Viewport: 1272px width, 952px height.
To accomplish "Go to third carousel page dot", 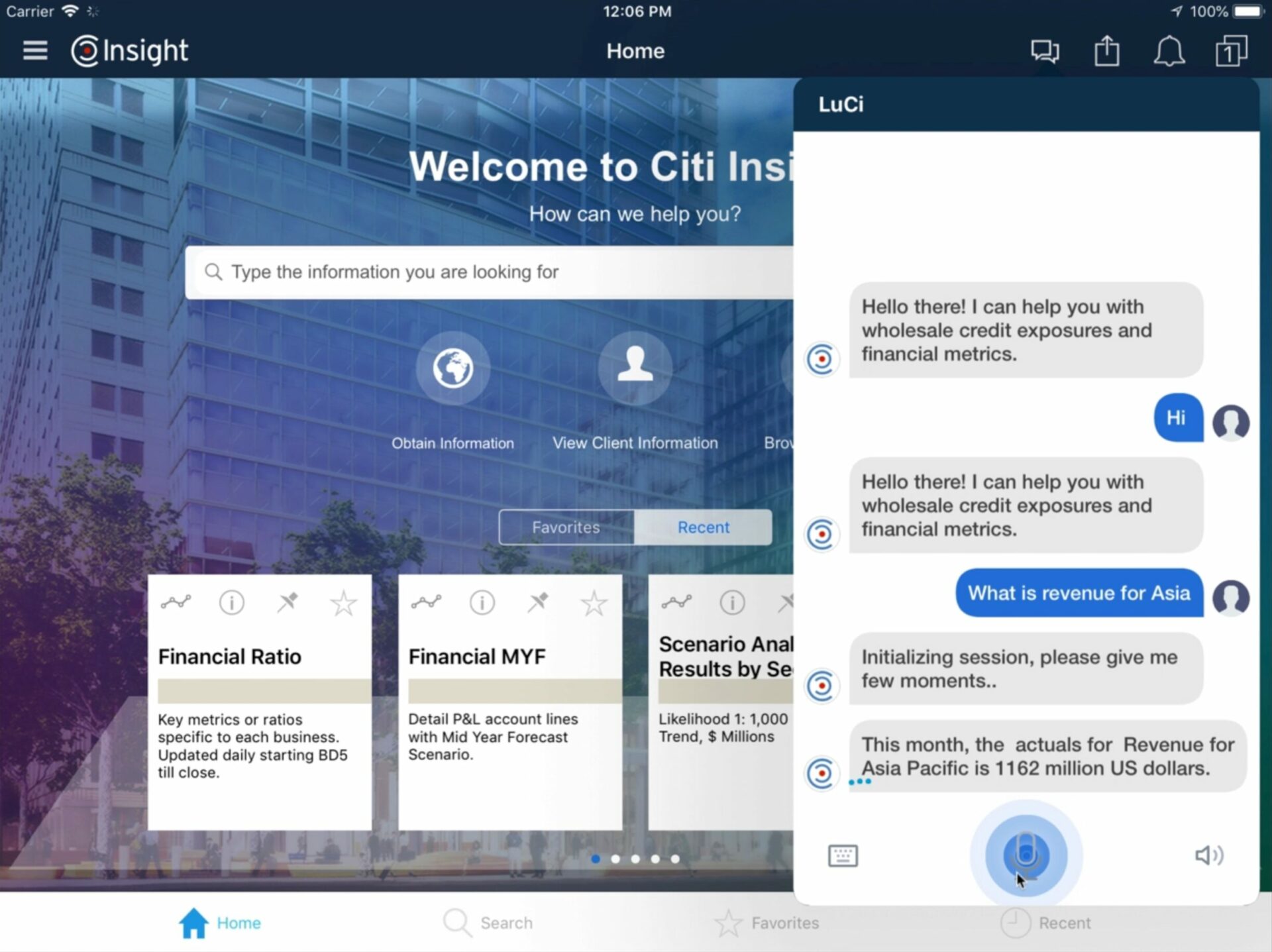I will pos(635,859).
